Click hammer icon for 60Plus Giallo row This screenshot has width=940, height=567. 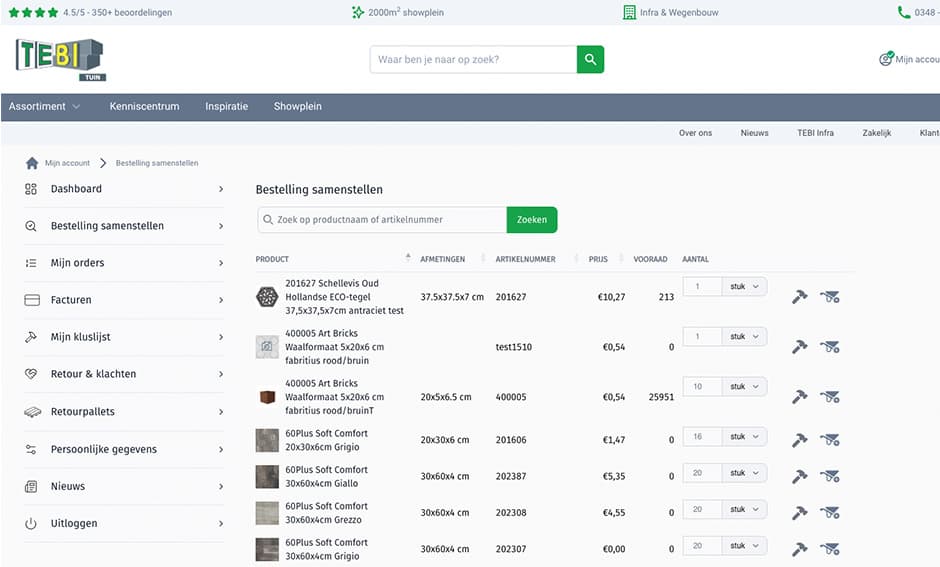(799, 476)
